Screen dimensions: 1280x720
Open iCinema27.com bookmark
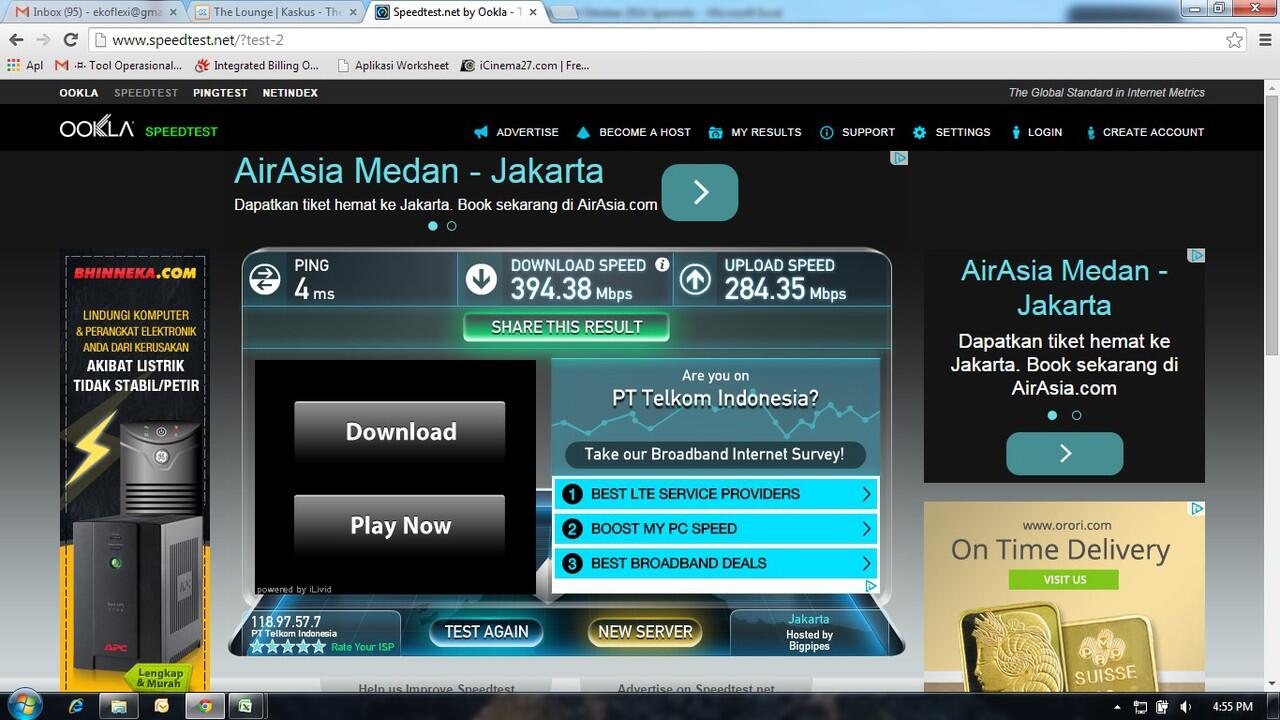(x=526, y=65)
